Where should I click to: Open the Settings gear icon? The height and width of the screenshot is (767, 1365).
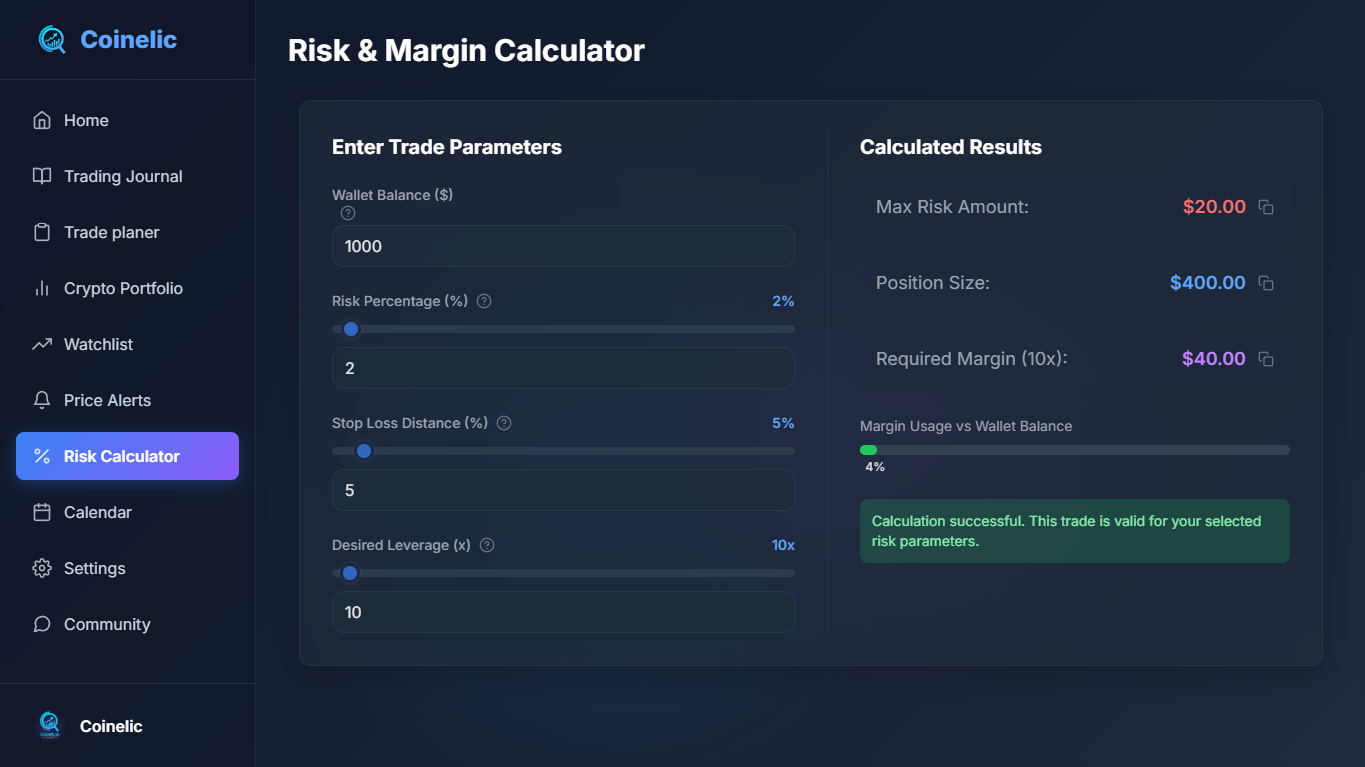(x=41, y=568)
